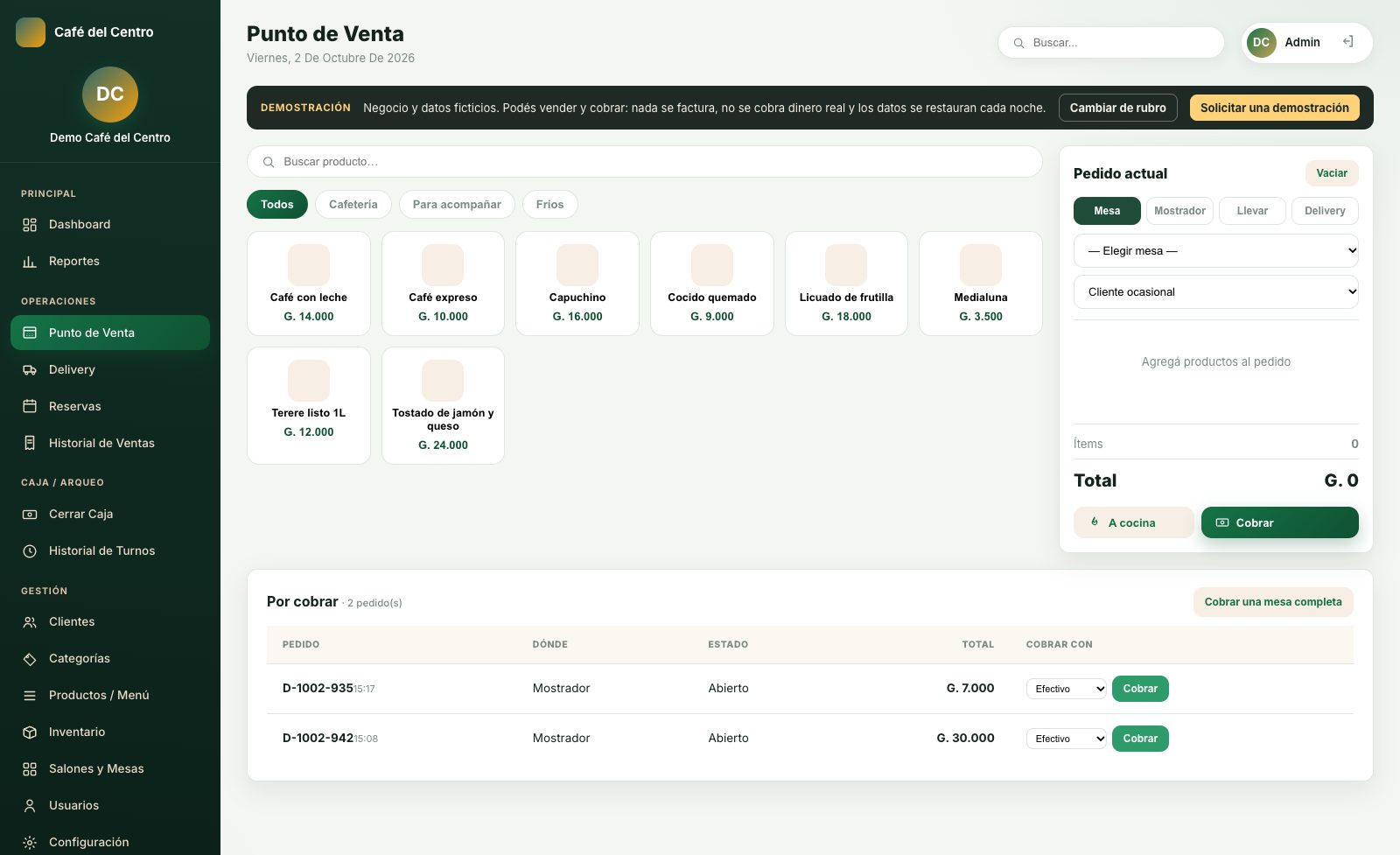1400x855 pixels.
Task: Click the Reportes bar chart icon
Action: click(30, 262)
